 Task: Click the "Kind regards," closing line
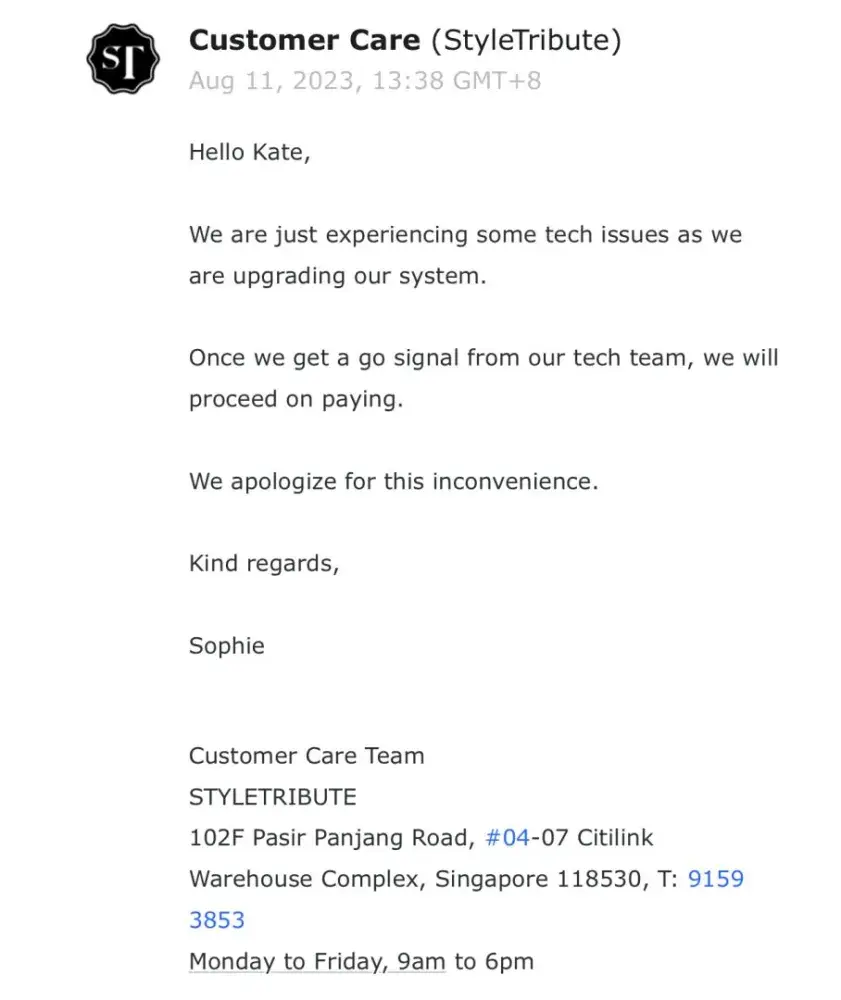click(264, 563)
